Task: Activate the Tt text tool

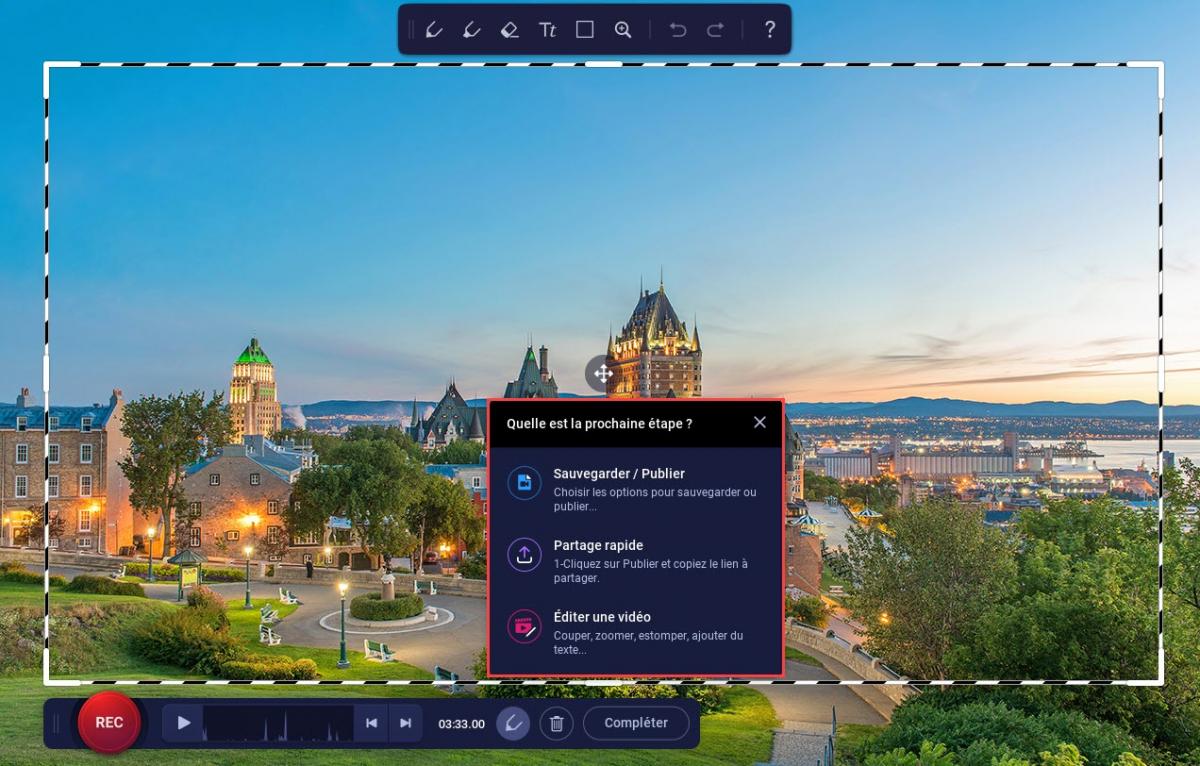Action: point(547,30)
